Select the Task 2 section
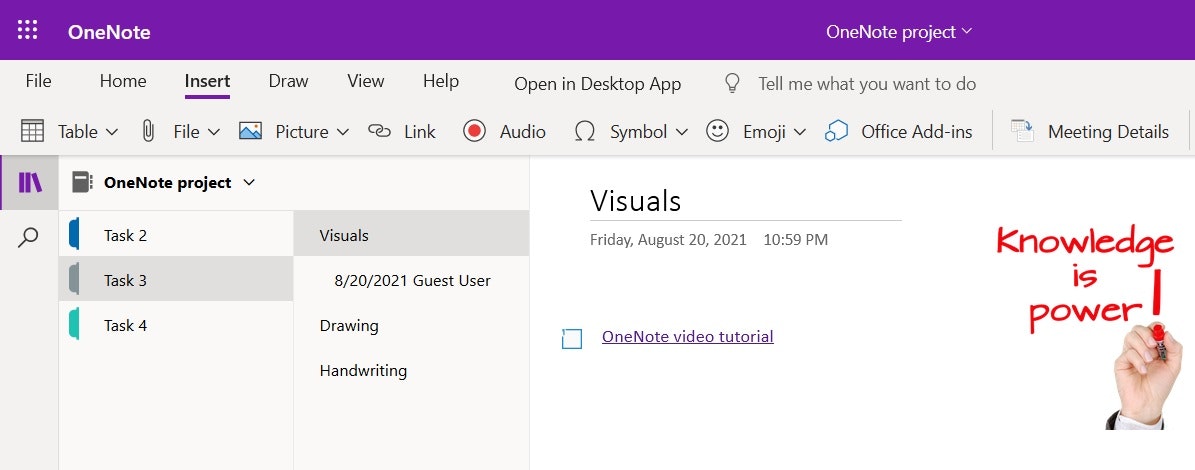Viewport: 1195px width, 470px height. tap(125, 236)
